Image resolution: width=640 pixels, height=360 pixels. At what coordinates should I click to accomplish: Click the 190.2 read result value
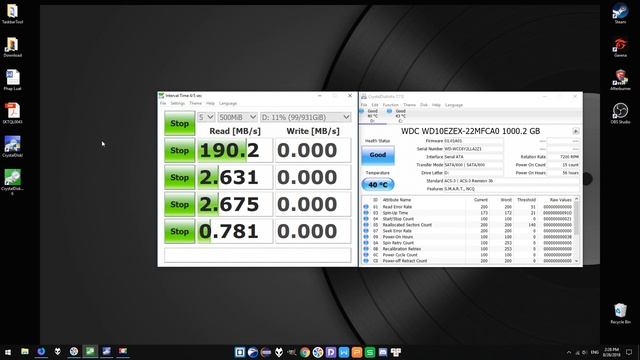[235, 150]
